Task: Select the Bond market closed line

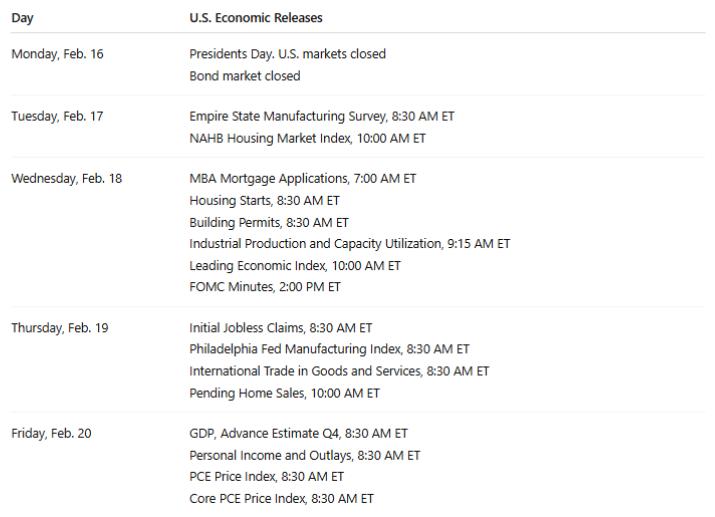Action: click(x=244, y=76)
